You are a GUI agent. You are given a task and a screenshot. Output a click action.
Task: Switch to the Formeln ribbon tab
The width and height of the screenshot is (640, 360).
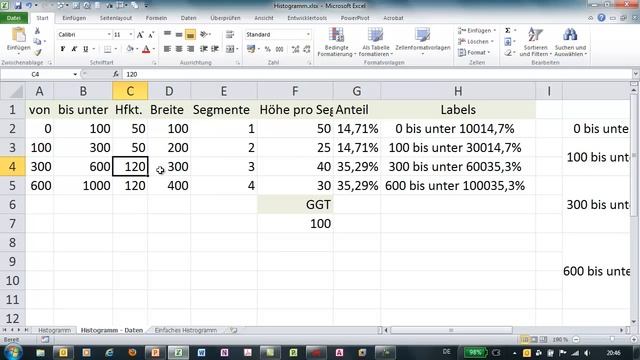[156, 18]
